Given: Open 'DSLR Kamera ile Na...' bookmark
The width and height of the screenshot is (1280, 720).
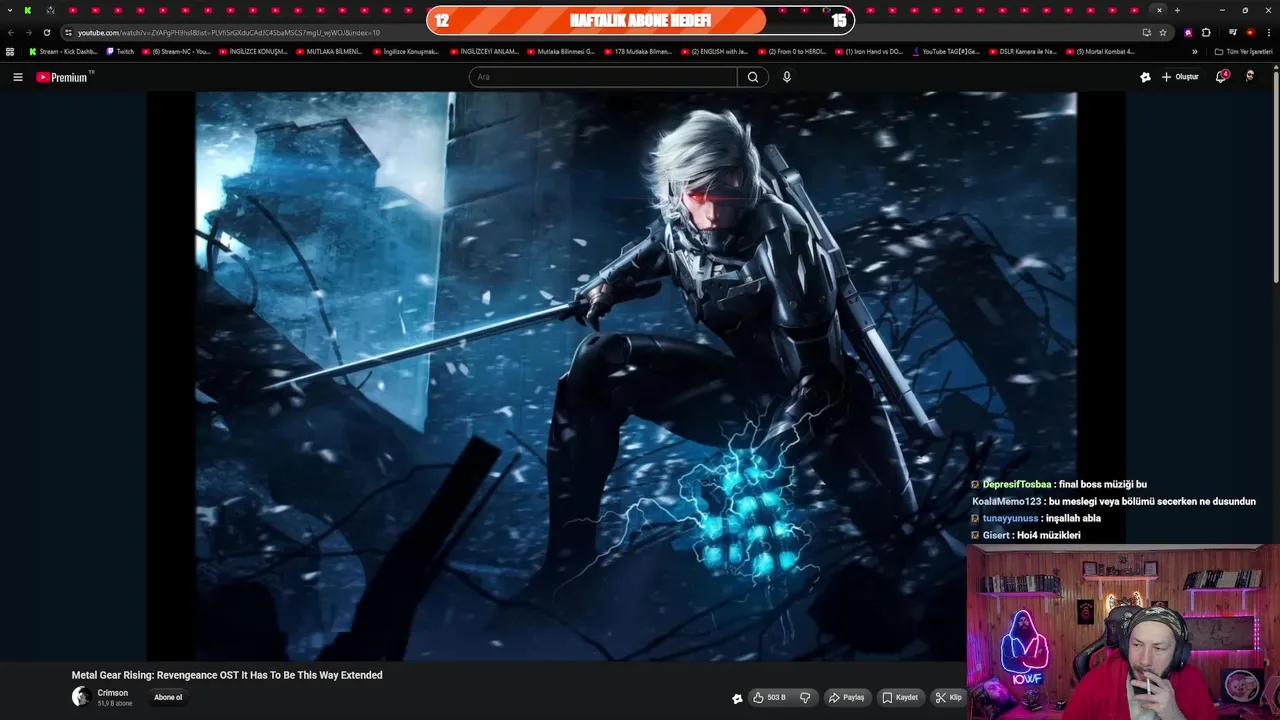Looking at the screenshot, I should tap(1022, 51).
